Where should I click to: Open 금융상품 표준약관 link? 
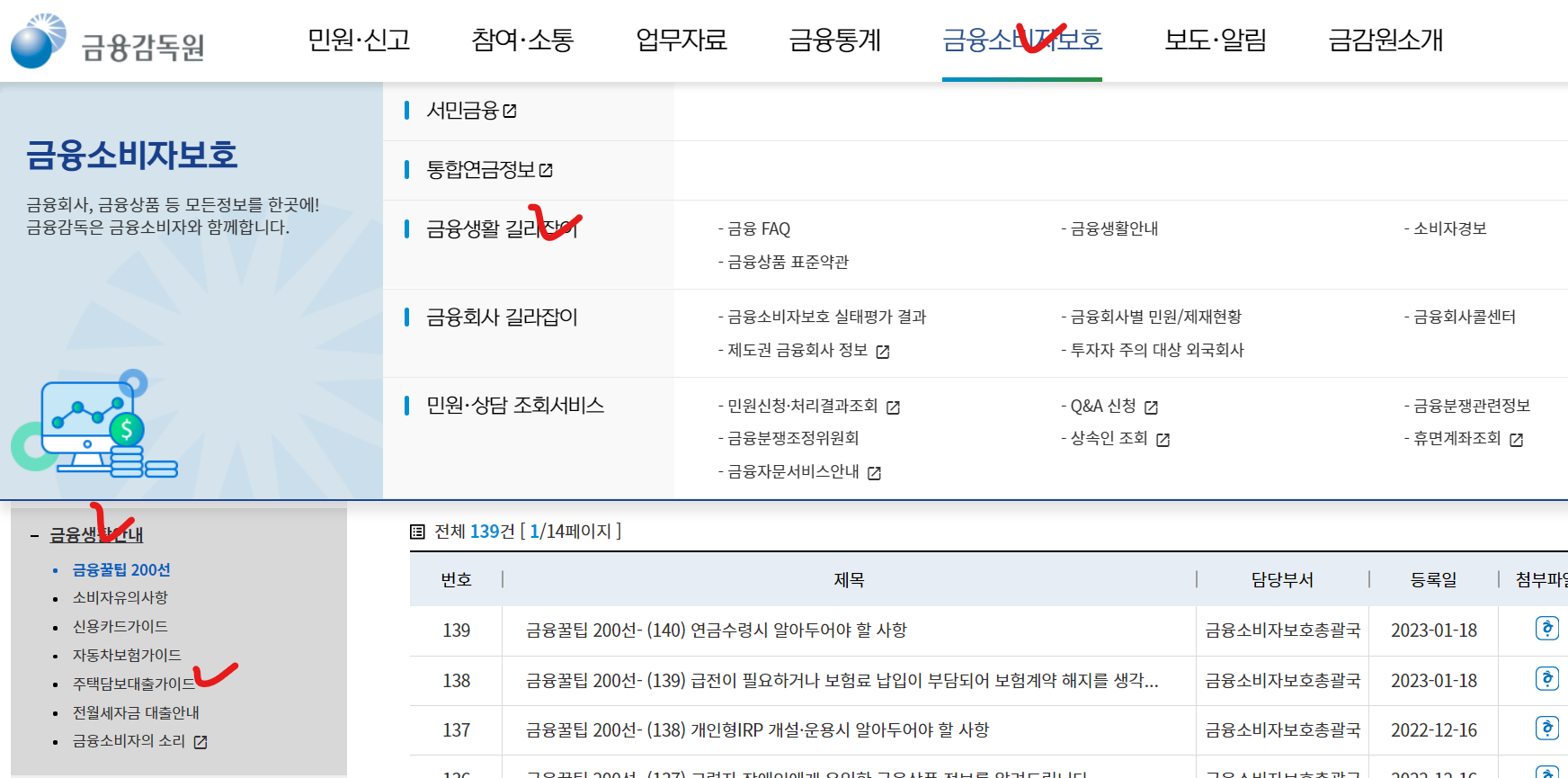point(788,262)
